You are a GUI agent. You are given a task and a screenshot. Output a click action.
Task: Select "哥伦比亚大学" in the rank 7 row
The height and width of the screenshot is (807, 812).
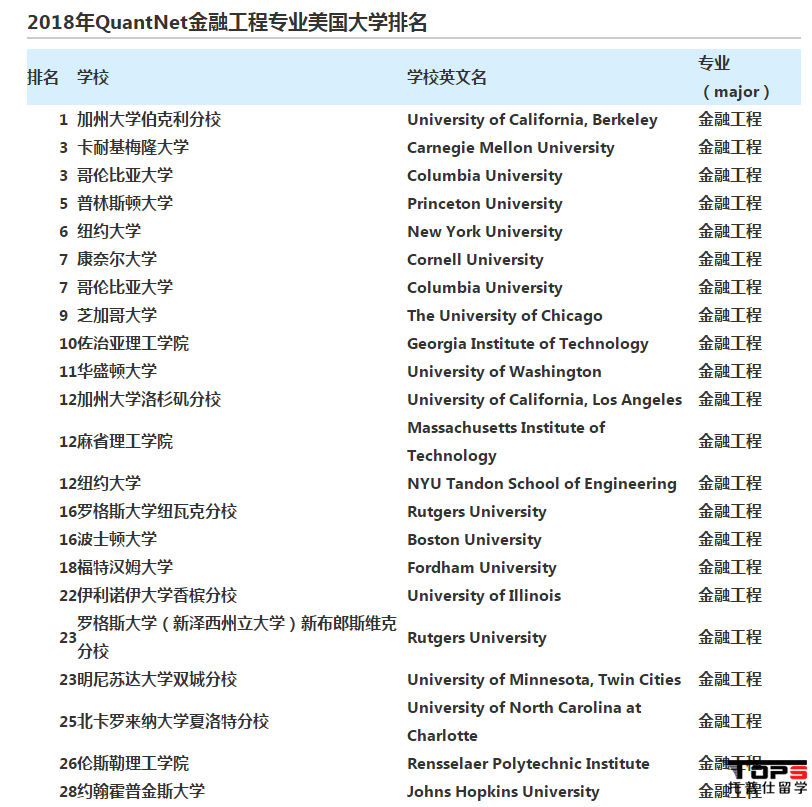coord(125,287)
